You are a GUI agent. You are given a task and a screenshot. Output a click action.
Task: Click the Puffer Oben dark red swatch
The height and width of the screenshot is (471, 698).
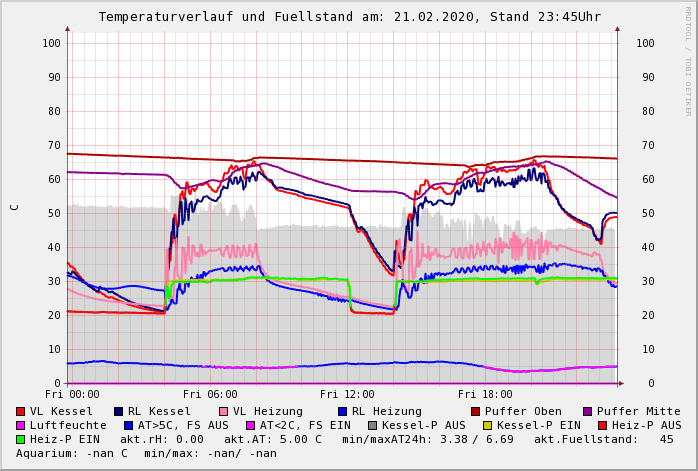coord(475,411)
